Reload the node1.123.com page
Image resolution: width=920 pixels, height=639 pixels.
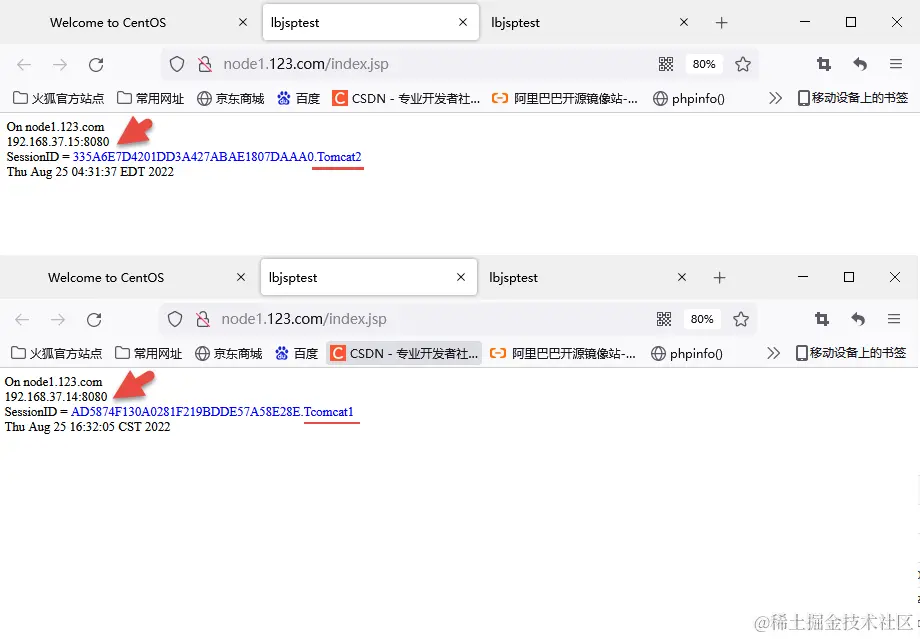(96, 63)
